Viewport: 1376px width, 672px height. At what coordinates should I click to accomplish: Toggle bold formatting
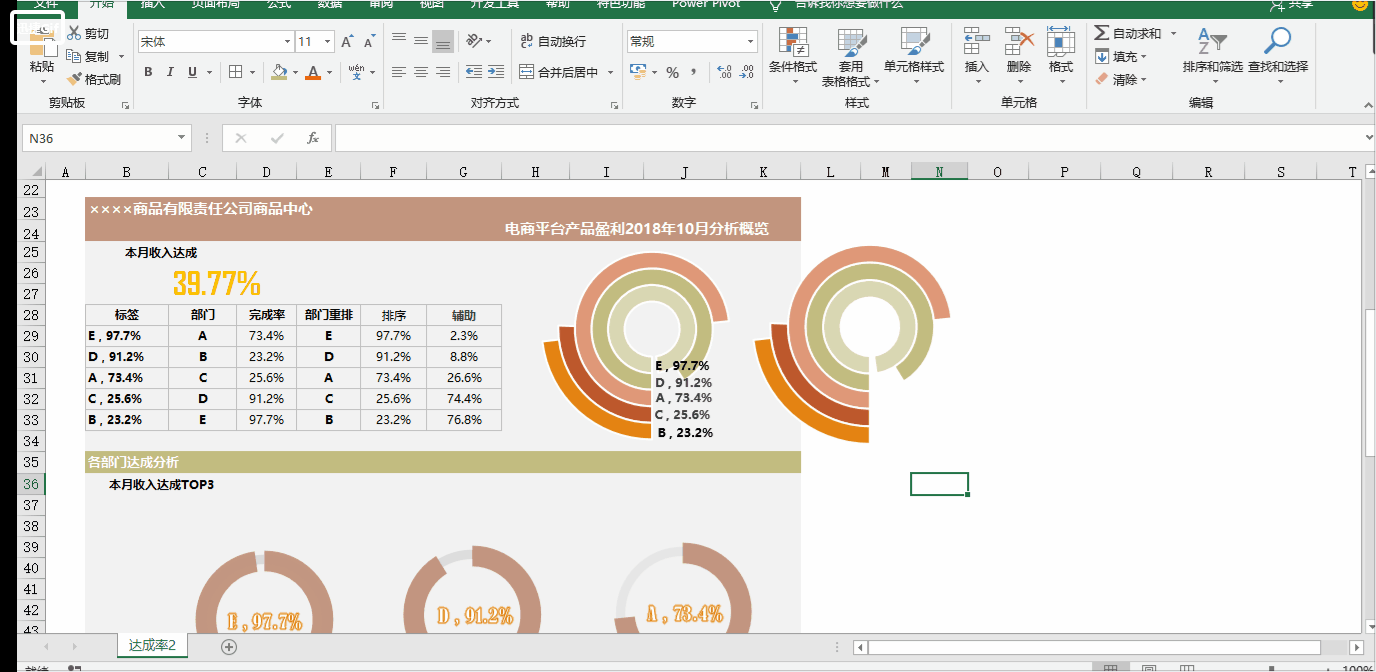tap(148, 72)
